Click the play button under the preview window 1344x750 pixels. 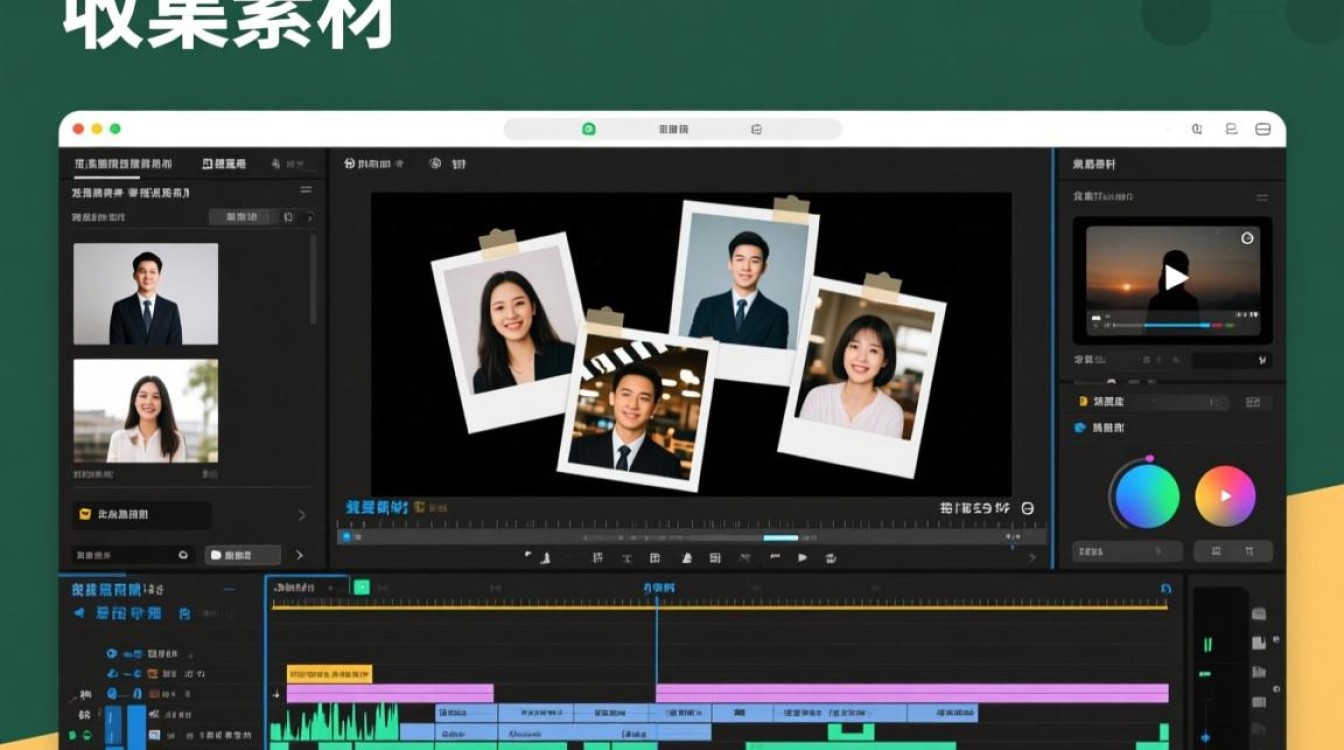(802, 557)
